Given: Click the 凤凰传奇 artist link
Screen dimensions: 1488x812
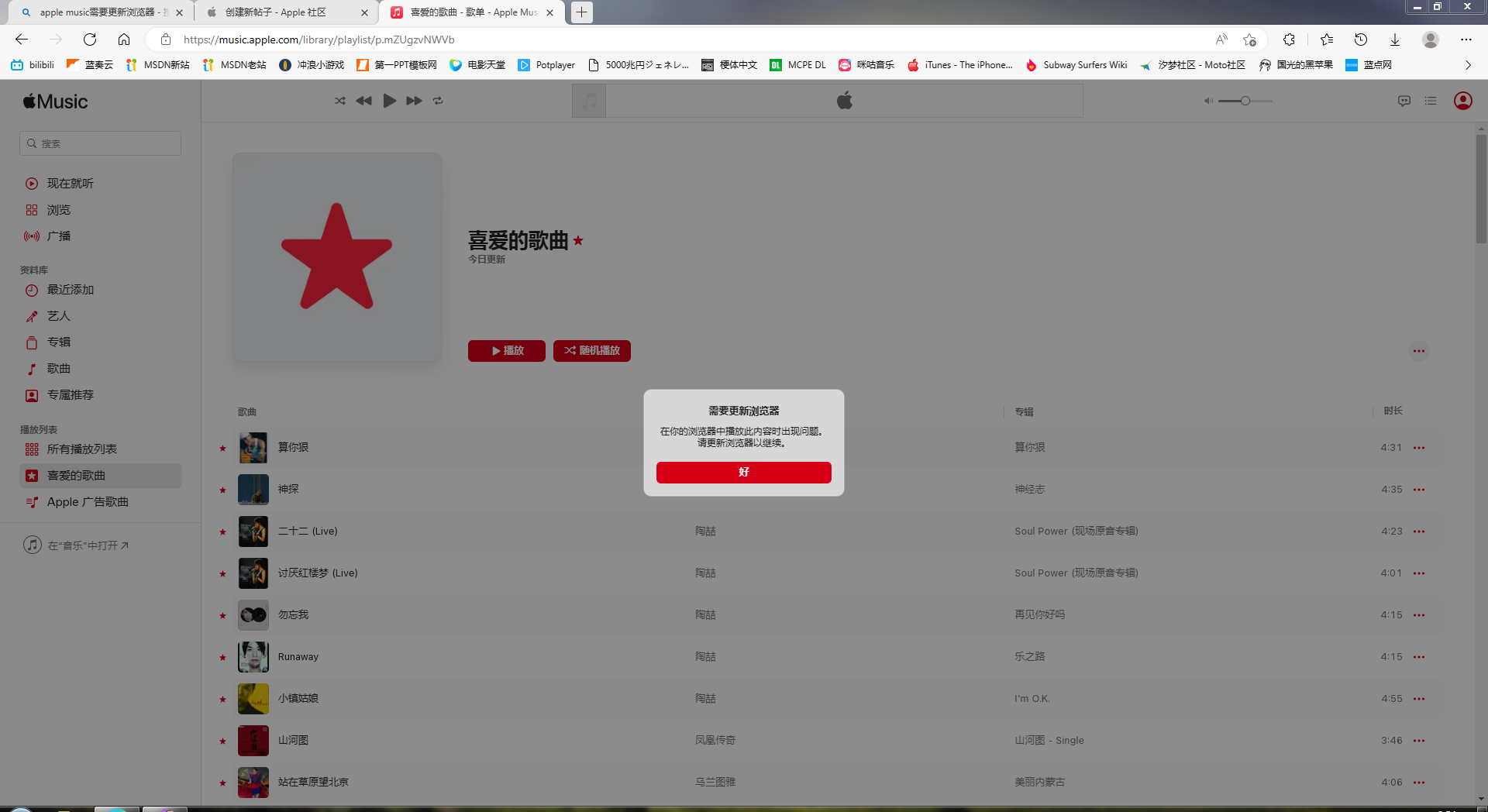Looking at the screenshot, I should pos(715,741).
